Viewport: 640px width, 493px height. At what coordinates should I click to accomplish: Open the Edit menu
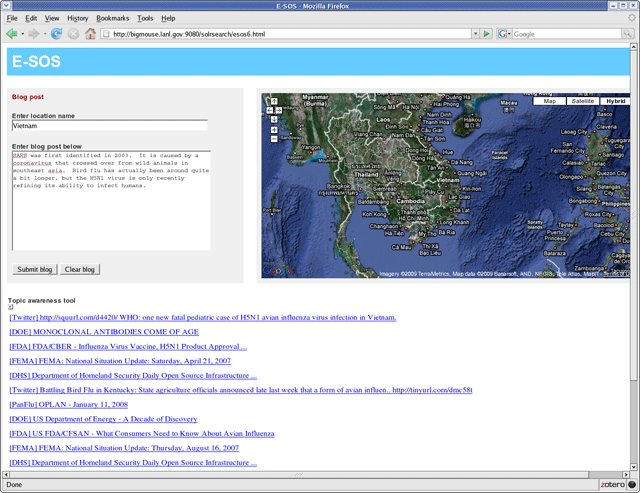(x=31, y=18)
